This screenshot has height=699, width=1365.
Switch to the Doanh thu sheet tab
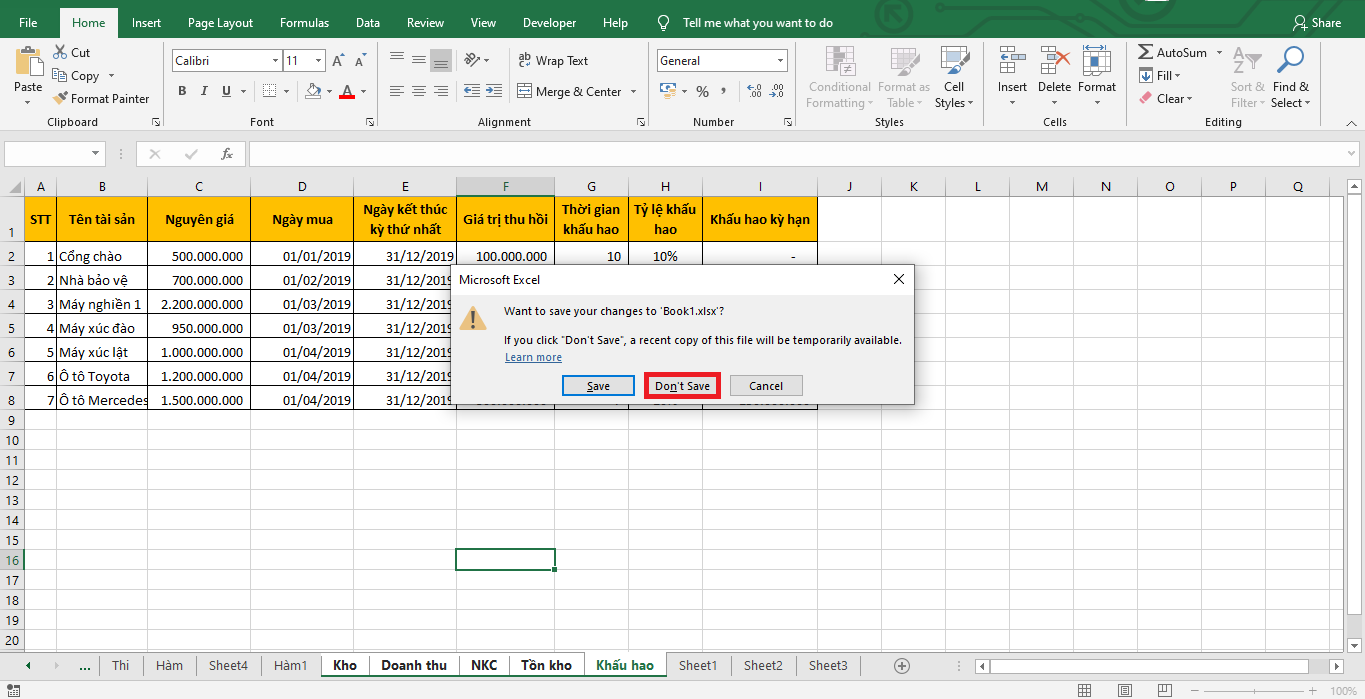[x=414, y=666]
